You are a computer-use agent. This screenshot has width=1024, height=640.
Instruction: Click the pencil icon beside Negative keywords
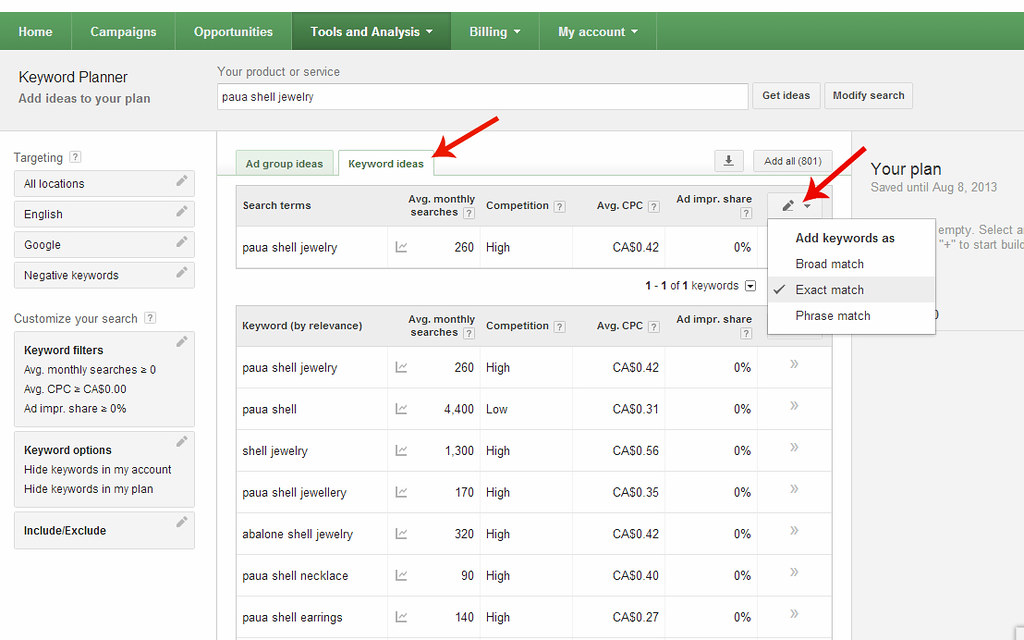(180, 274)
